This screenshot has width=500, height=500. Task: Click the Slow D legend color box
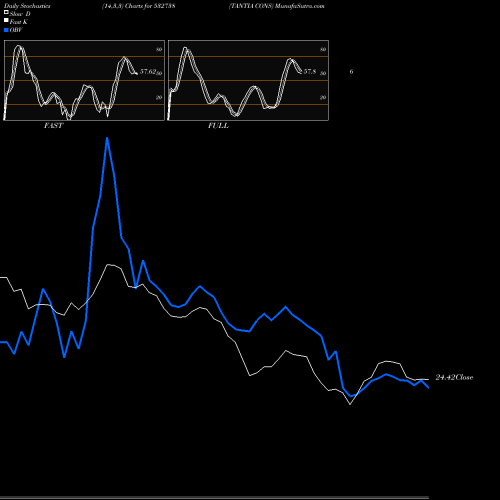pos(6,13)
